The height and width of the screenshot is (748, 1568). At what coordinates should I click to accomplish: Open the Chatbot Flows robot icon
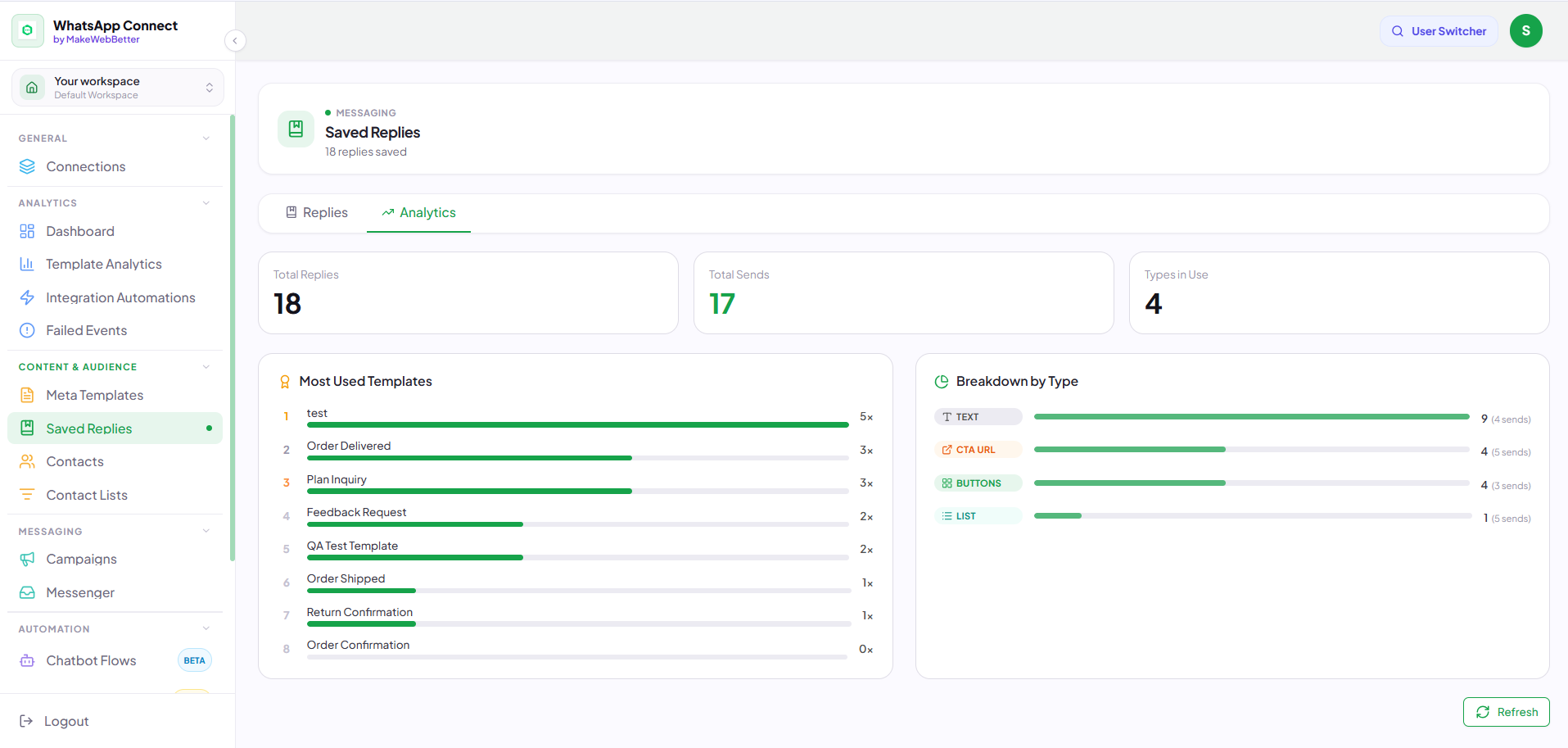pyautogui.click(x=27, y=660)
